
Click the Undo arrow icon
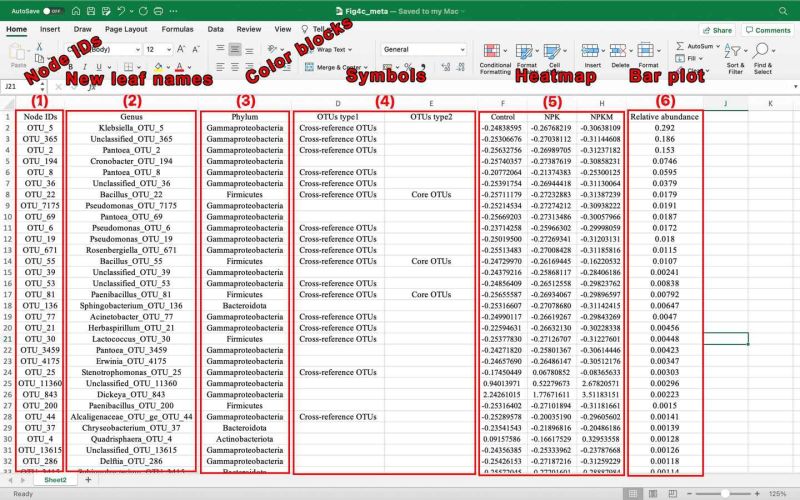(121, 11)
